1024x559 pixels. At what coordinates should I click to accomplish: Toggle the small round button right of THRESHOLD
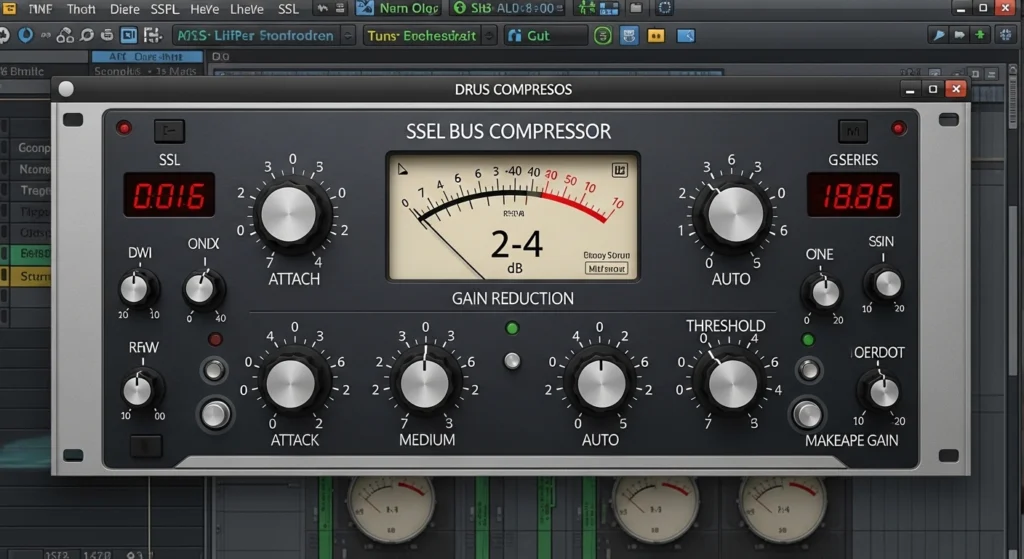pos(809,370)
